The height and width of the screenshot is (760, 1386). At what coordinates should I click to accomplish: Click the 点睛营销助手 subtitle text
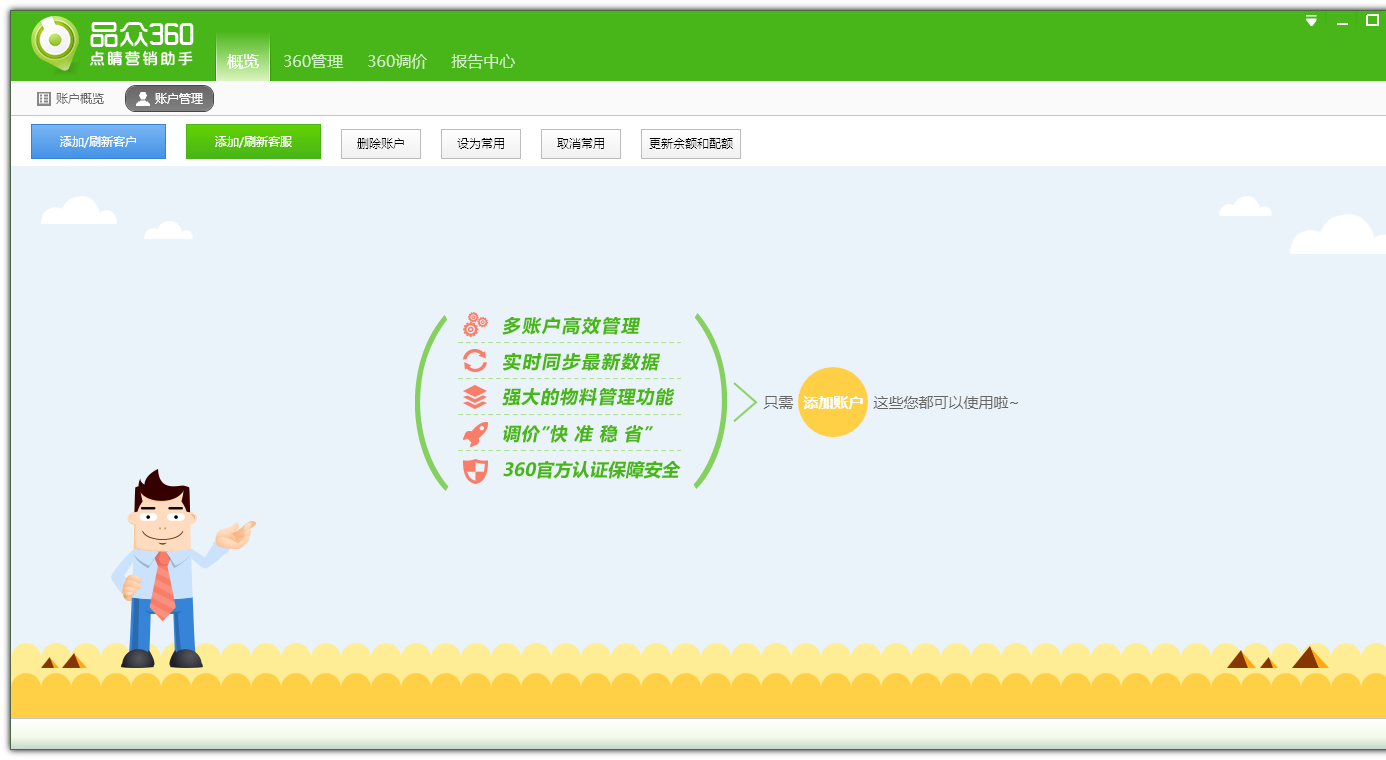coord(141,59)
